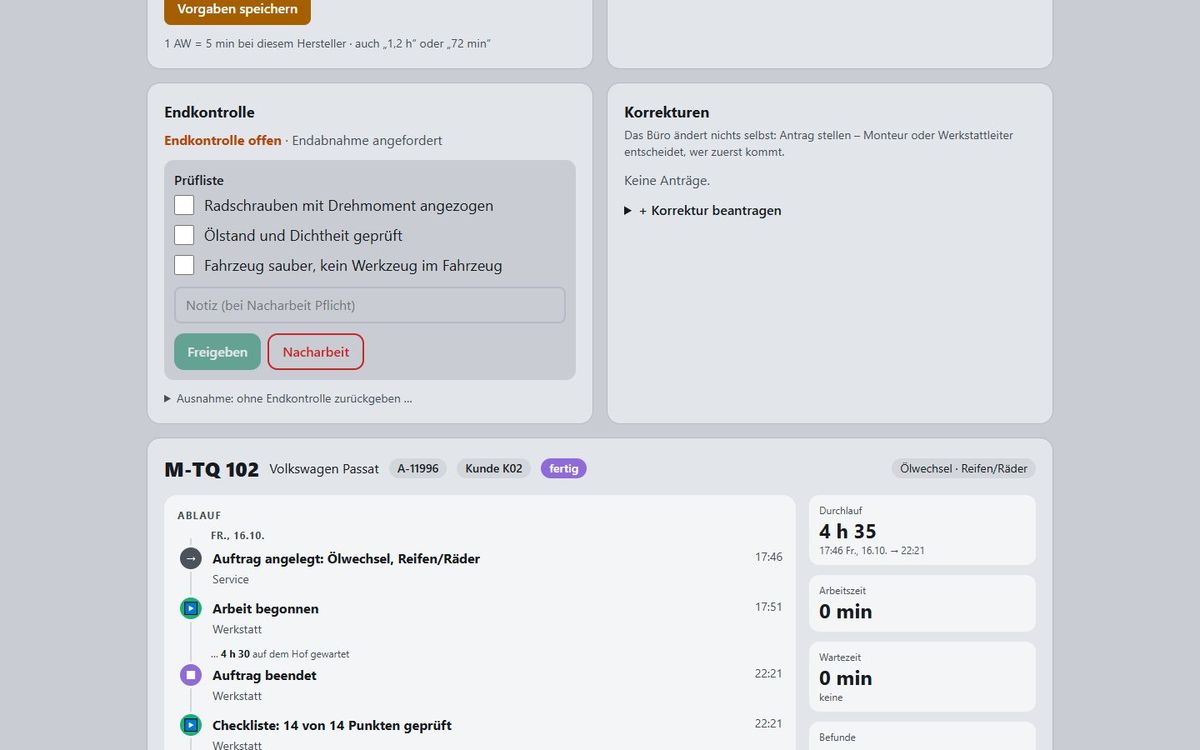This screenshot has height=750, width=1200.
Task: Check Radschrauben mit Drehmoment angezogen
Action: pos(184,205)
